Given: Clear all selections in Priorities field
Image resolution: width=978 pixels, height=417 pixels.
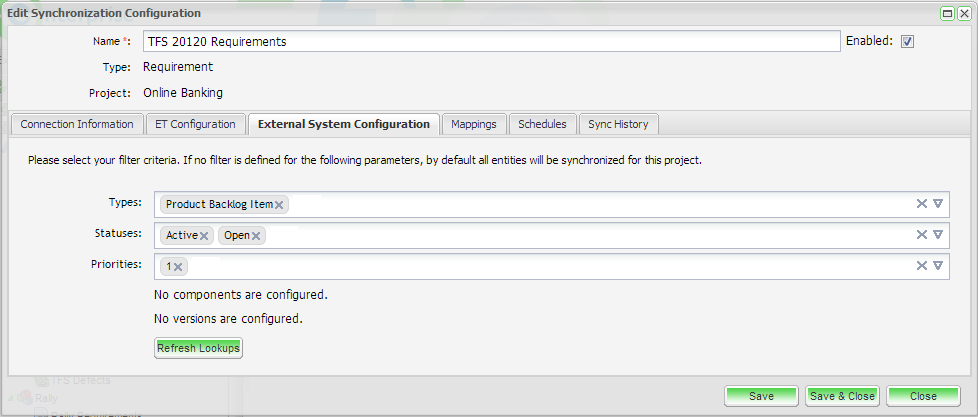Looking at the screenshot, I should (922, 266).
